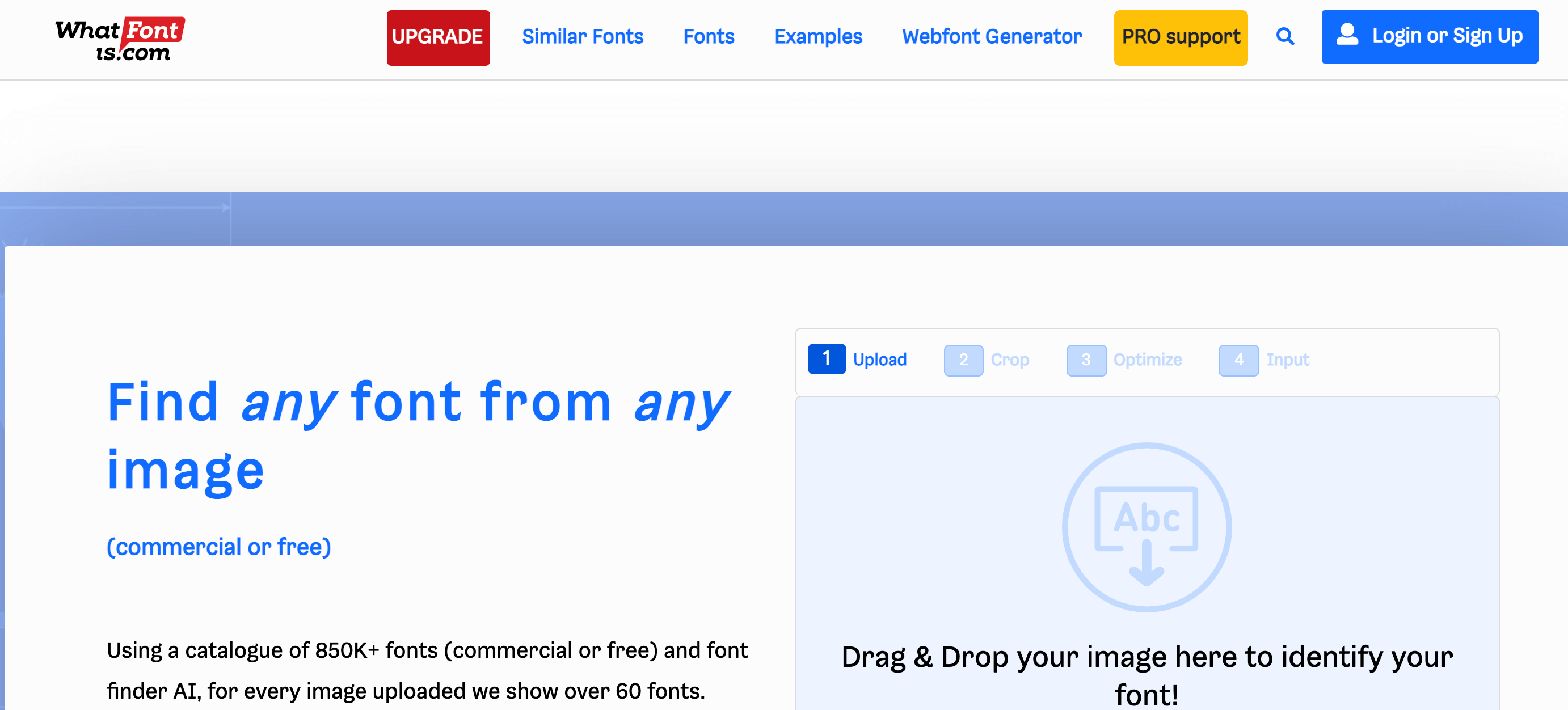The image size is (1568, 710).
Task: Switch to the Input step tab
Action: click(x=1287, y=360)
